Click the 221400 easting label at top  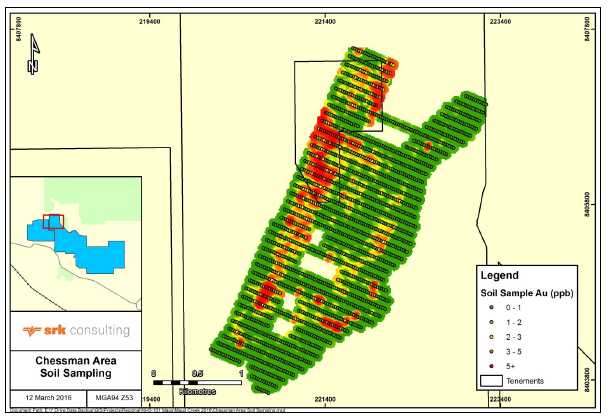pos(330,20)
